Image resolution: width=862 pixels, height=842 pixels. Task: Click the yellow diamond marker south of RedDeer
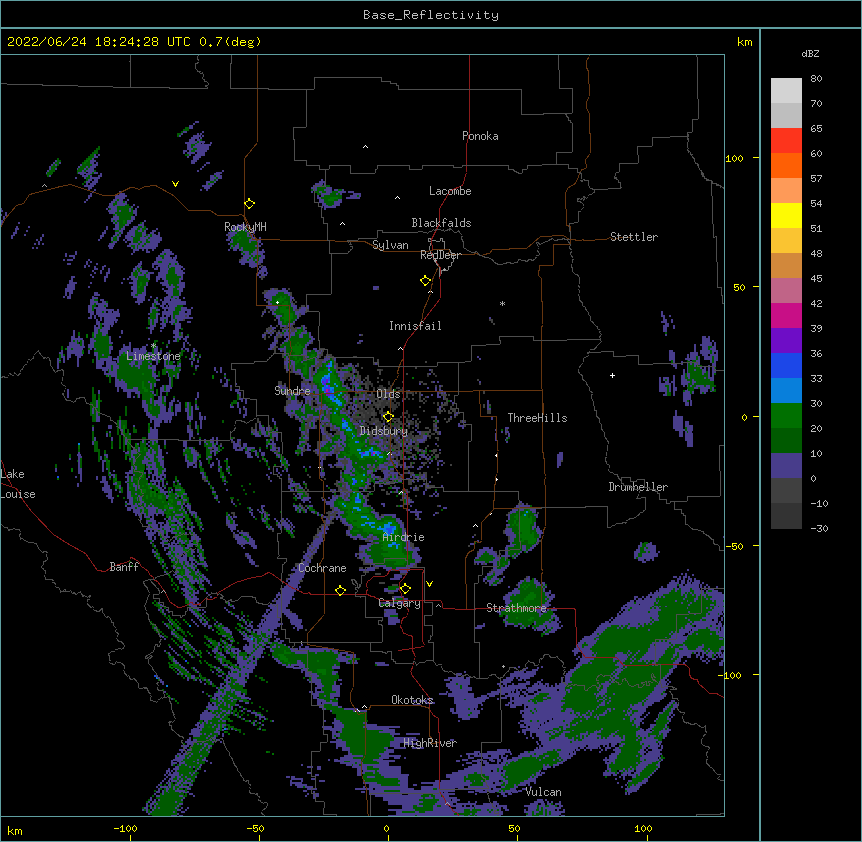click(425, 281)
